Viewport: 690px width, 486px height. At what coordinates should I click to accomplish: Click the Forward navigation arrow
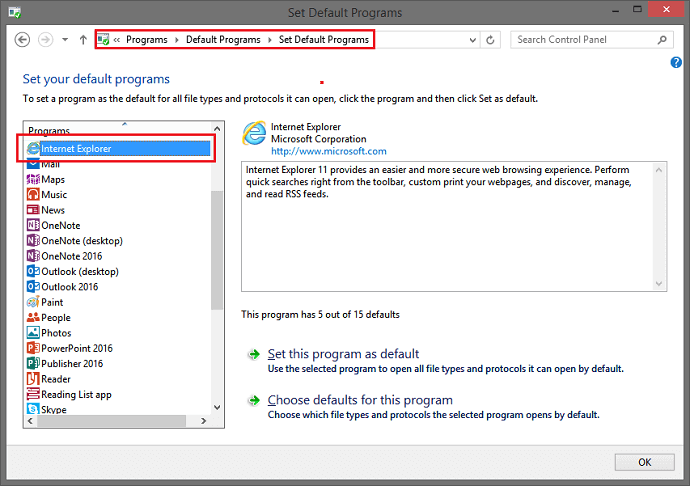[x=45, y=40]
